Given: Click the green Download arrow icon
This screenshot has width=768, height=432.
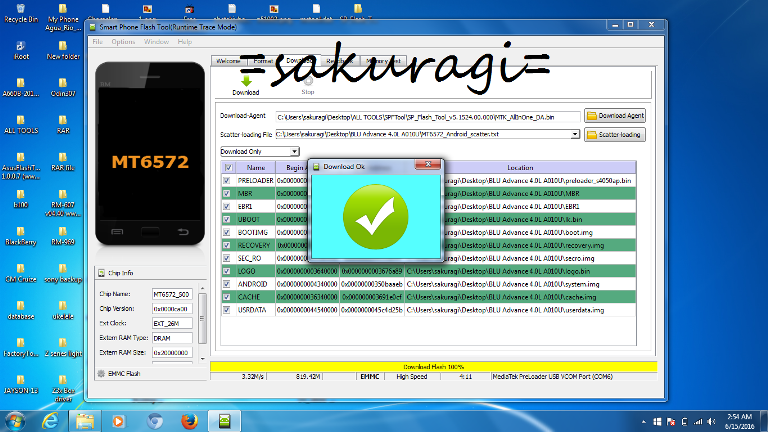Looking at the screenshot, I should pyautogui.click(x=245, y=81).
